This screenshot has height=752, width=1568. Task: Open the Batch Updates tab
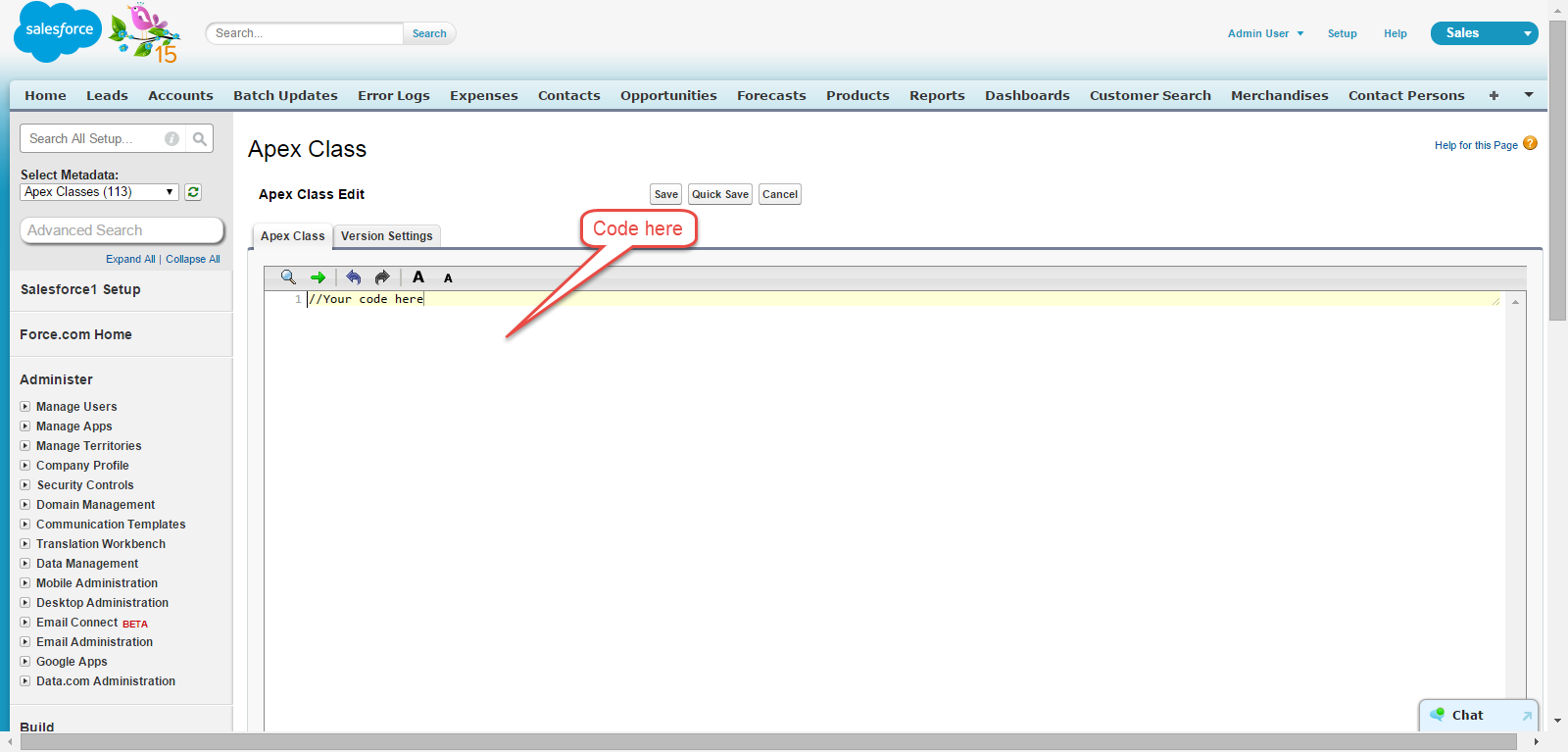[285, 95]
